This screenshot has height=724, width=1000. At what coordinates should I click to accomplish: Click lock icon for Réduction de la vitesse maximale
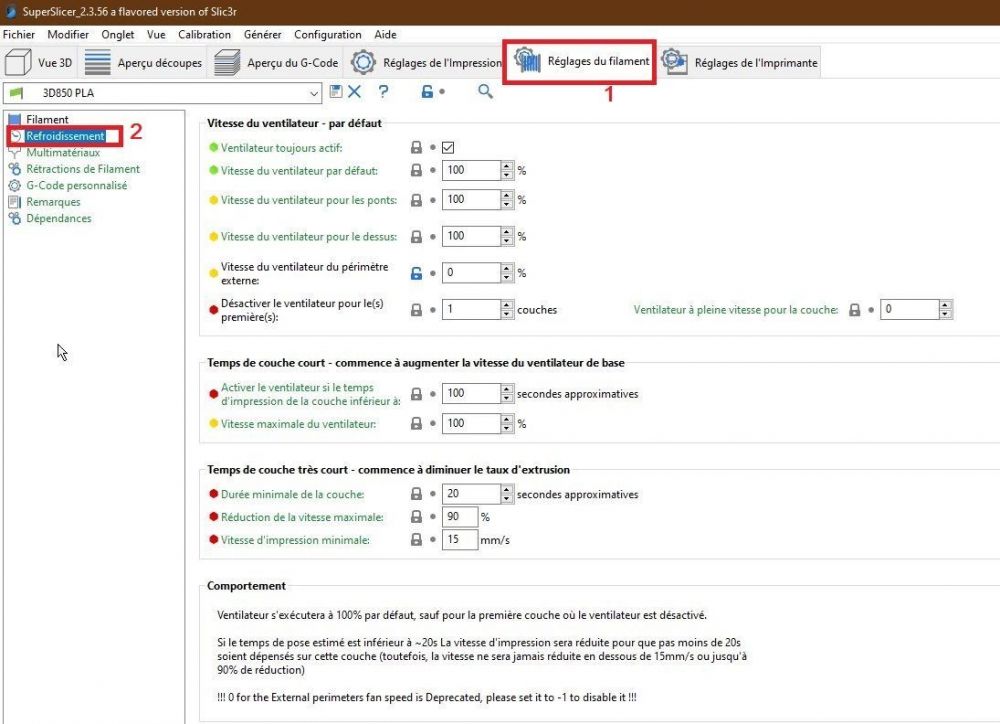pyautogui.click(x=416, y=517)
